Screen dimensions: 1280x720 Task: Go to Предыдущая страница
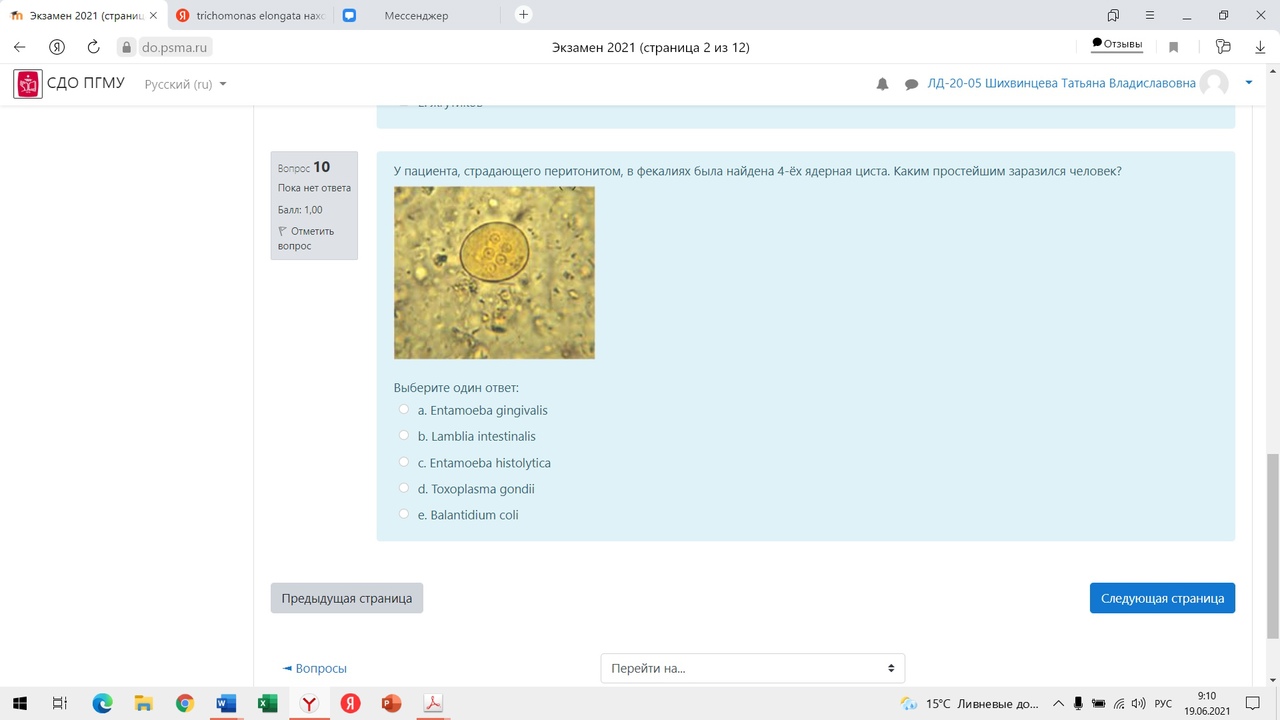347,598
